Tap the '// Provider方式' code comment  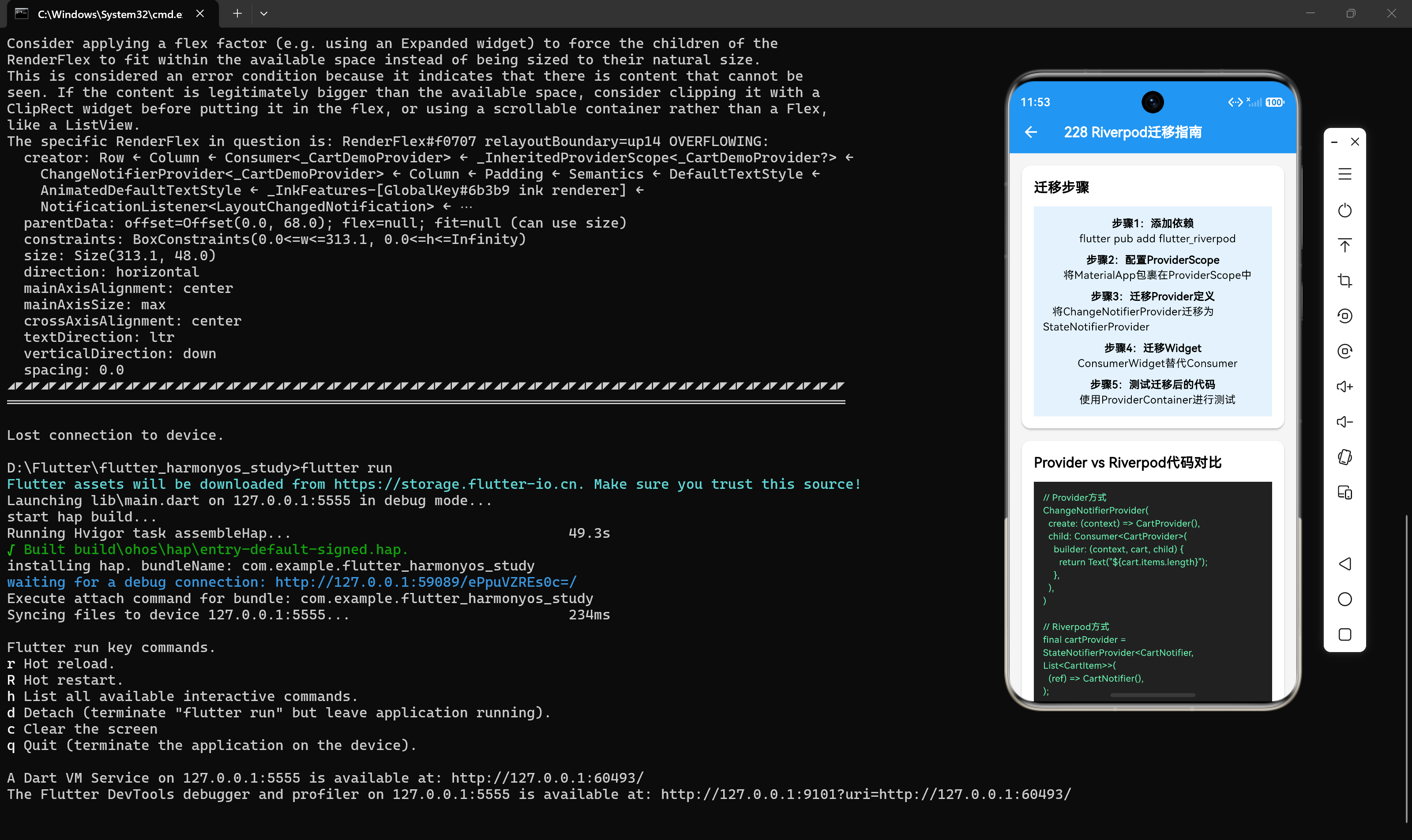(1074, 498)
